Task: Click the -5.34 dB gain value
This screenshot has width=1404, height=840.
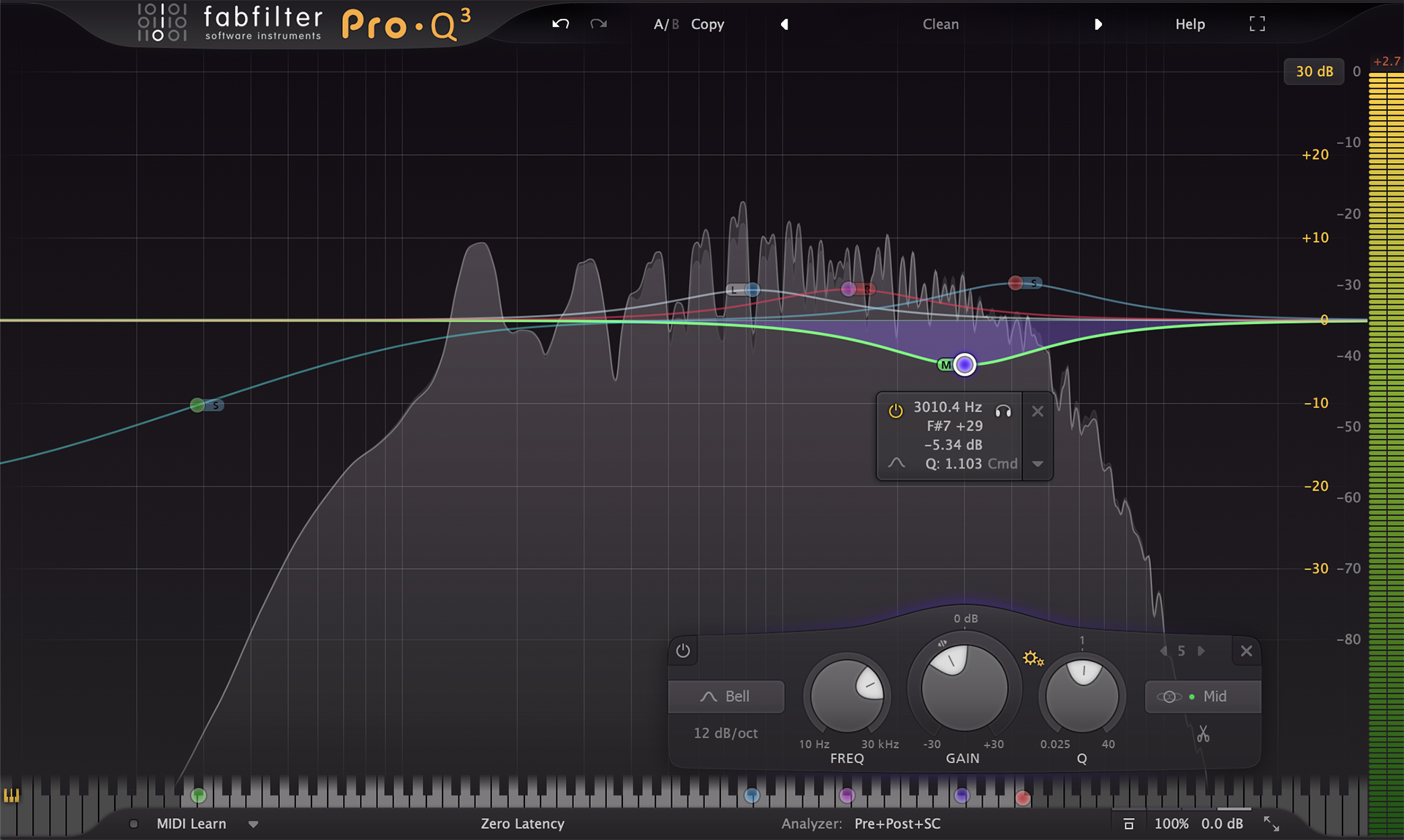Action: [x=954, y=444]
